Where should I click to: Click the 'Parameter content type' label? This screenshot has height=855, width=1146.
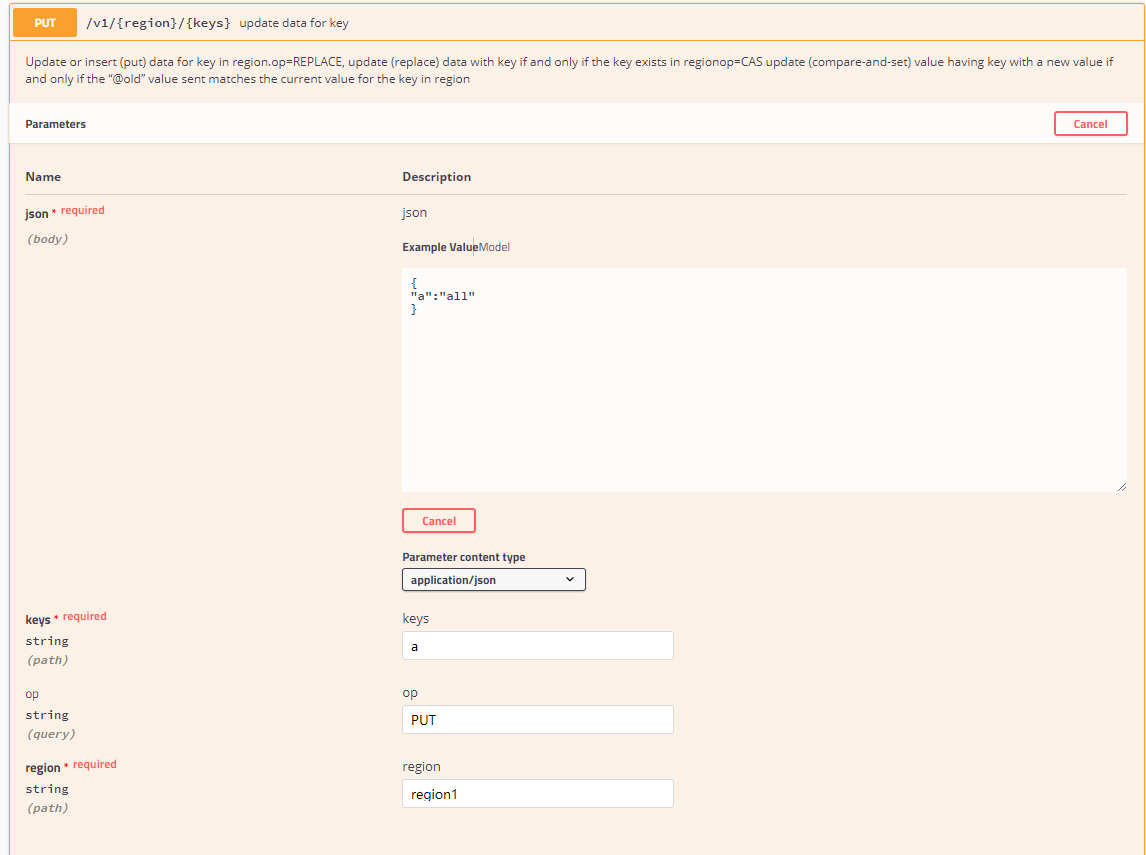coord(463,557)
